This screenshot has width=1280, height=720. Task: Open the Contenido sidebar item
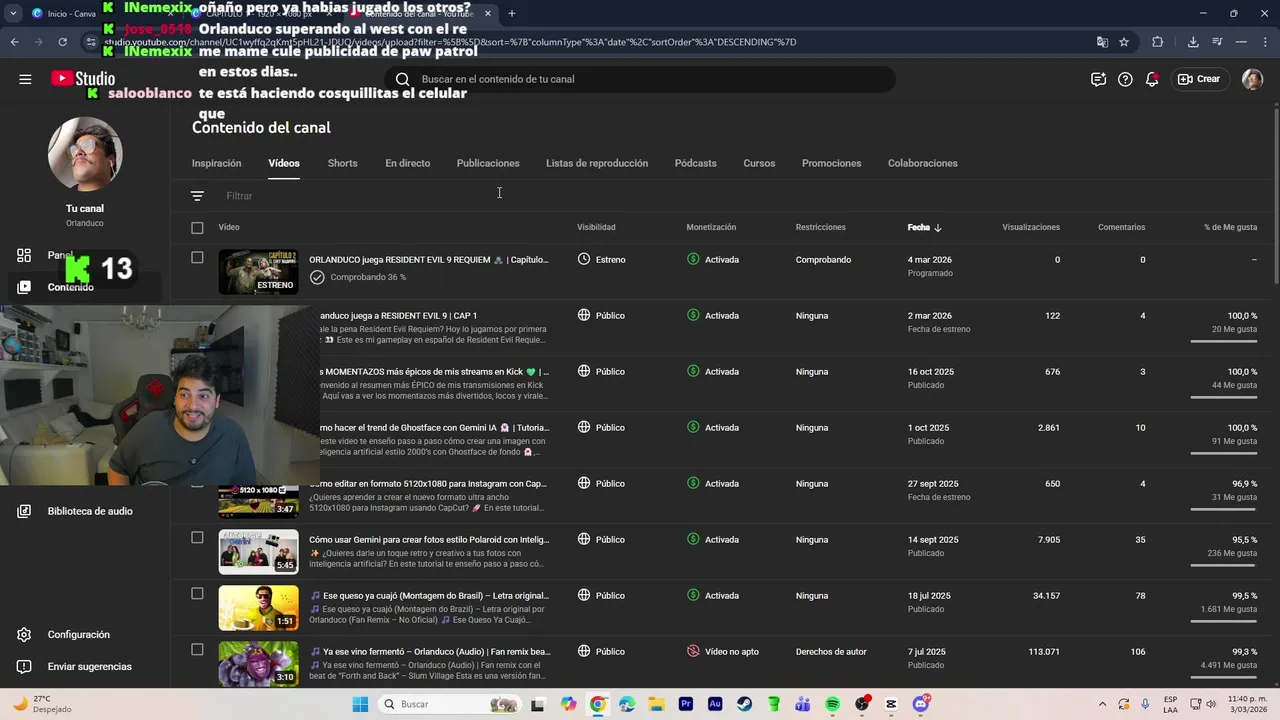(x=70, y=287)
